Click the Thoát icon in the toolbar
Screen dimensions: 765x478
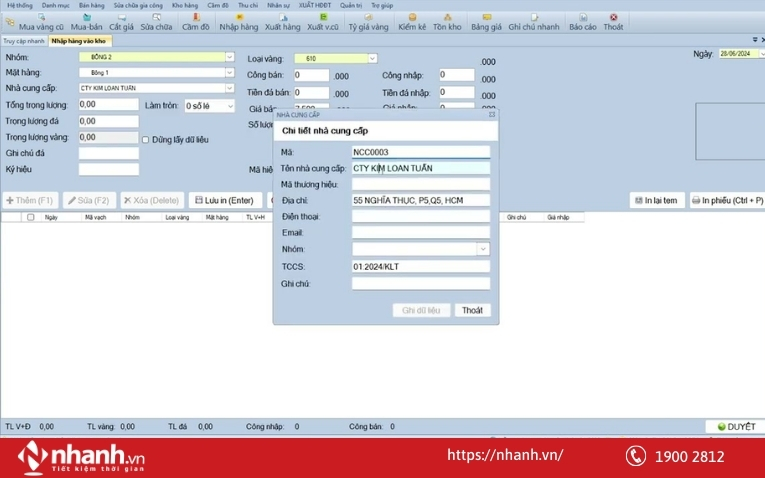coord(613,22)
